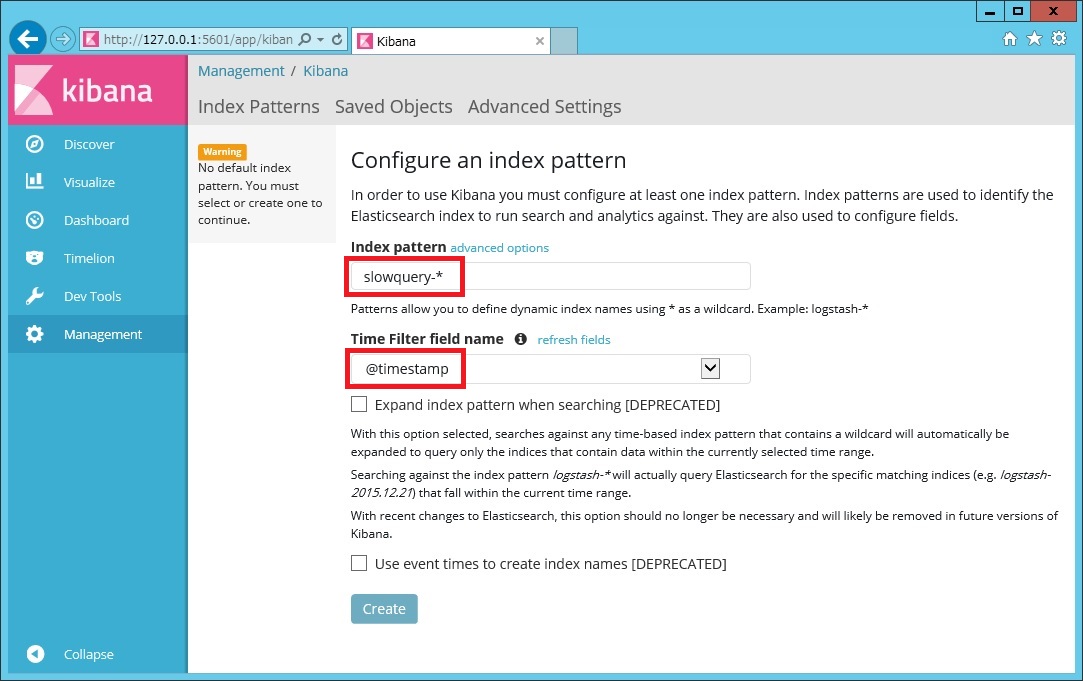1083x681 pixels.
Task: Open Dev Tools wrench icon
Action: 35,296
